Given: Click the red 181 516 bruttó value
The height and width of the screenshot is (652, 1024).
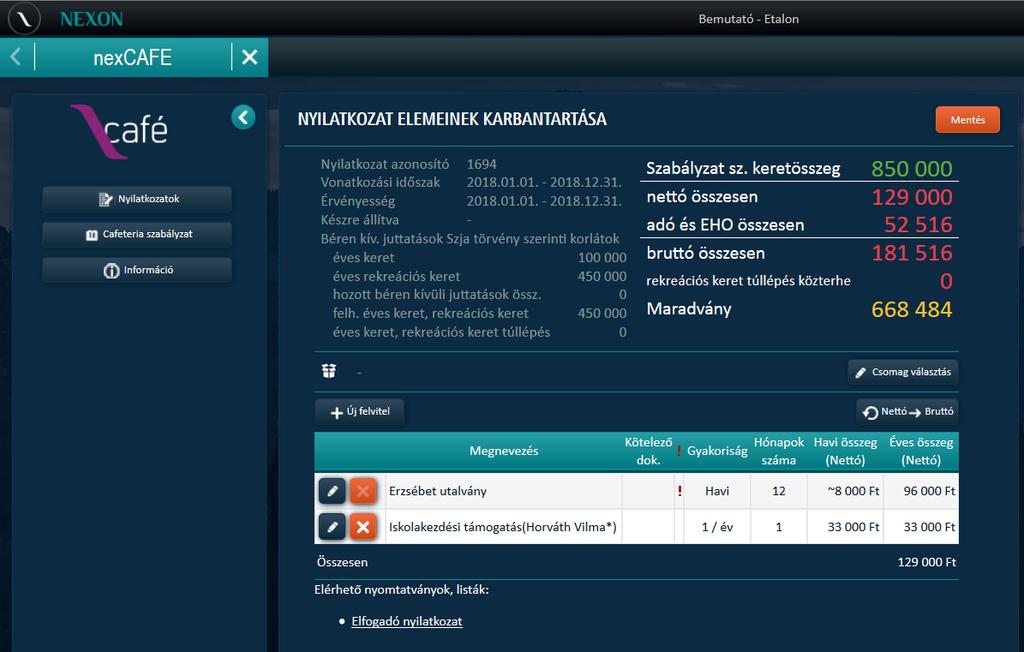Looking at the screenshot, I should [x=912, y=253].
